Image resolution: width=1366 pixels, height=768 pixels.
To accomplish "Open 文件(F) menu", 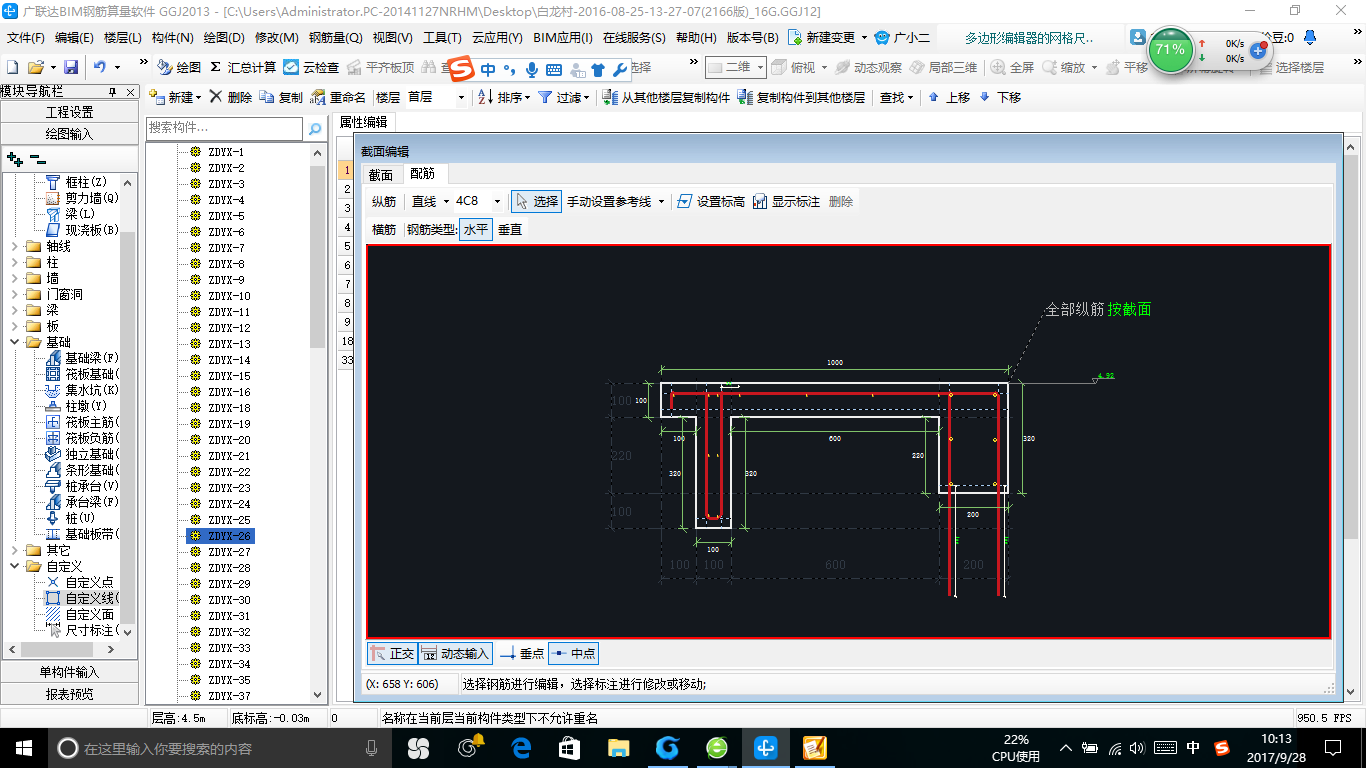I will (26, 37).
